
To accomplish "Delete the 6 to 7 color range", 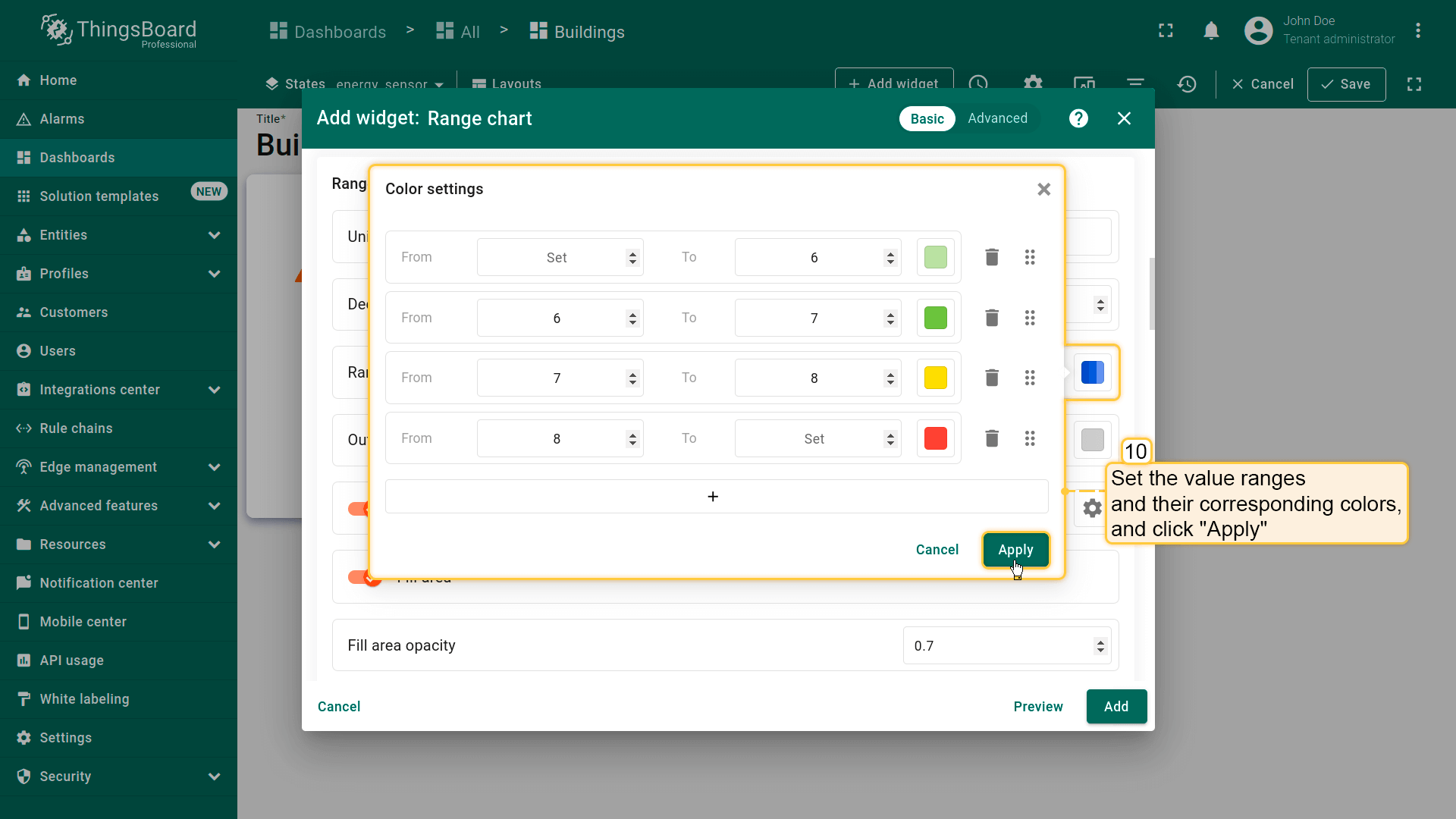I will tap(991, 318).
